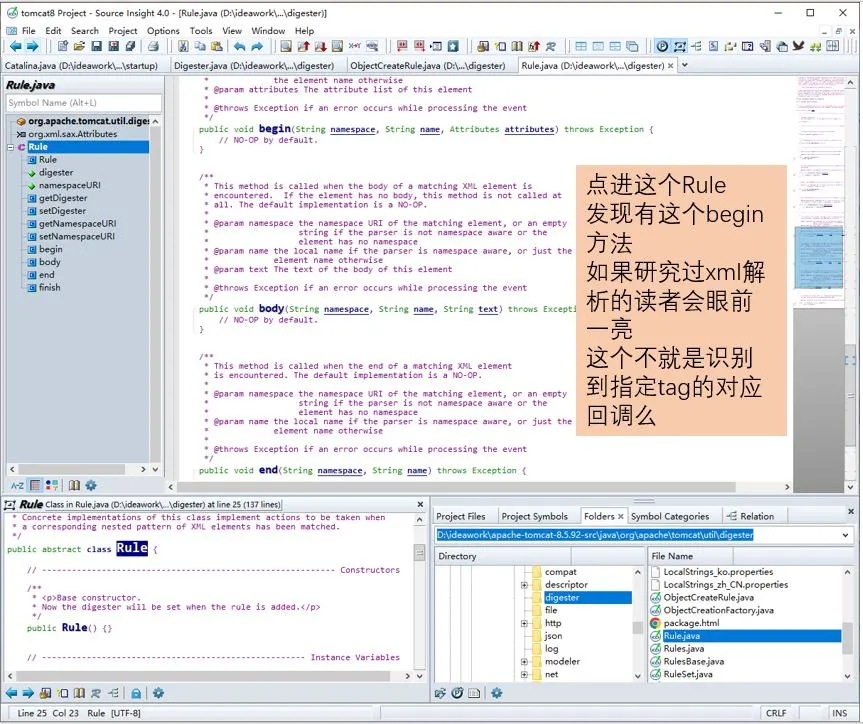This screenshot has width=863, height=724.
Task: Toggle symbol outline list view button
Action: click(x=35, y=485)
